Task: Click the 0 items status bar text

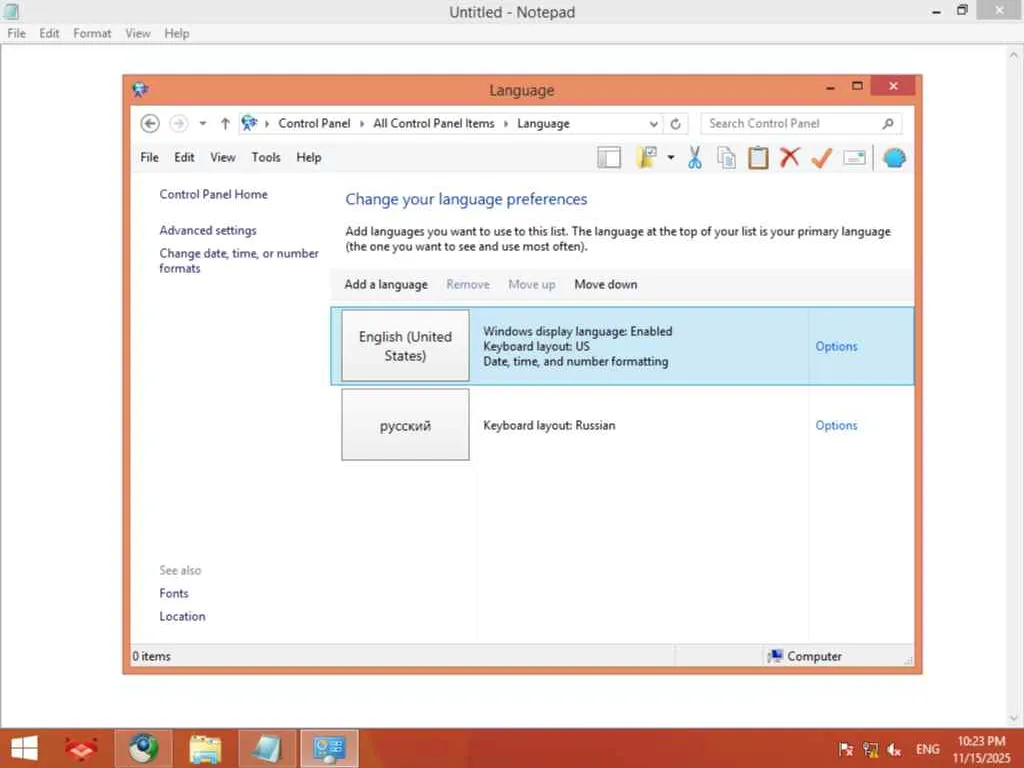Action: [x=152, y=656]
